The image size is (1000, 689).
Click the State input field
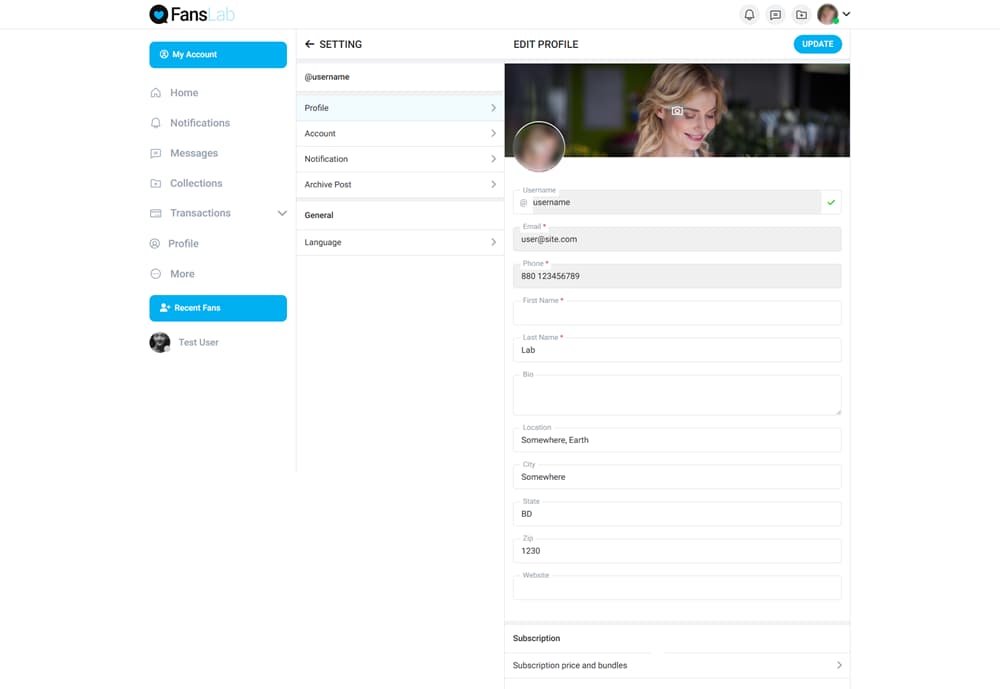[x=677, y=514]
